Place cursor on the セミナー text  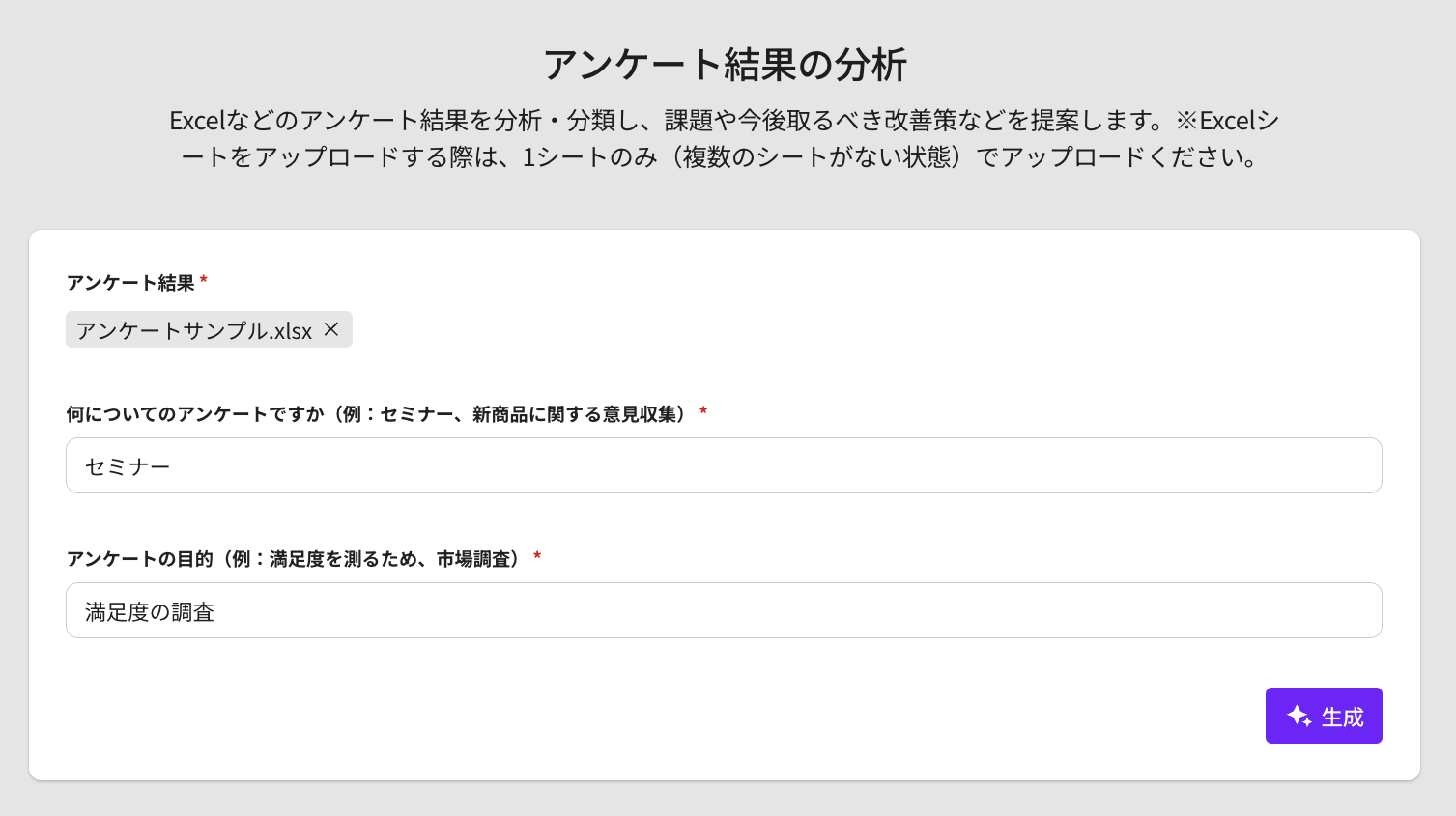(x=128, y=467)
